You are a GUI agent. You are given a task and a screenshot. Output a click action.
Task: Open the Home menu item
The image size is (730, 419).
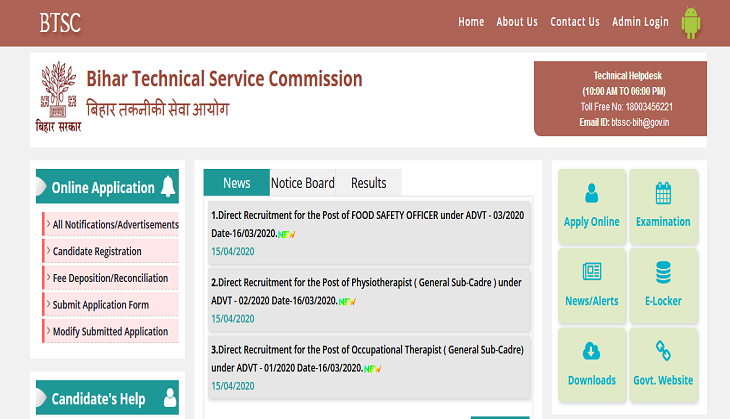pyautogui.click(x=471, y=22)
